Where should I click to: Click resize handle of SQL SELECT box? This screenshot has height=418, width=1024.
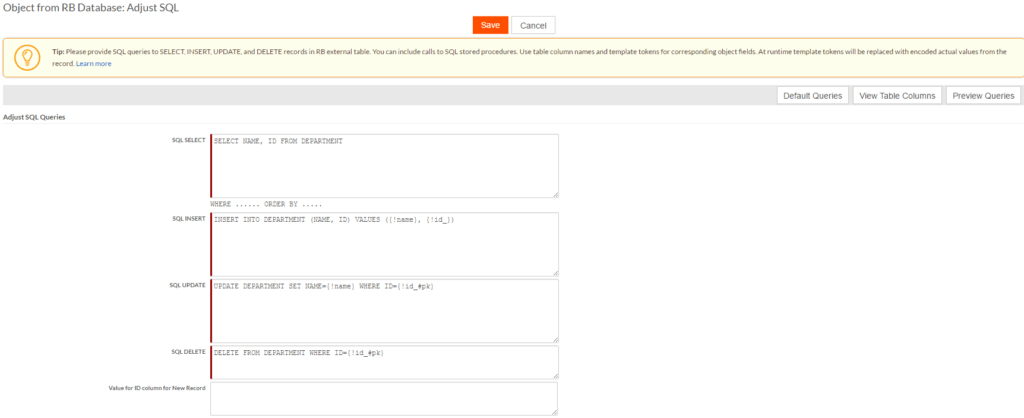point(554,194)
